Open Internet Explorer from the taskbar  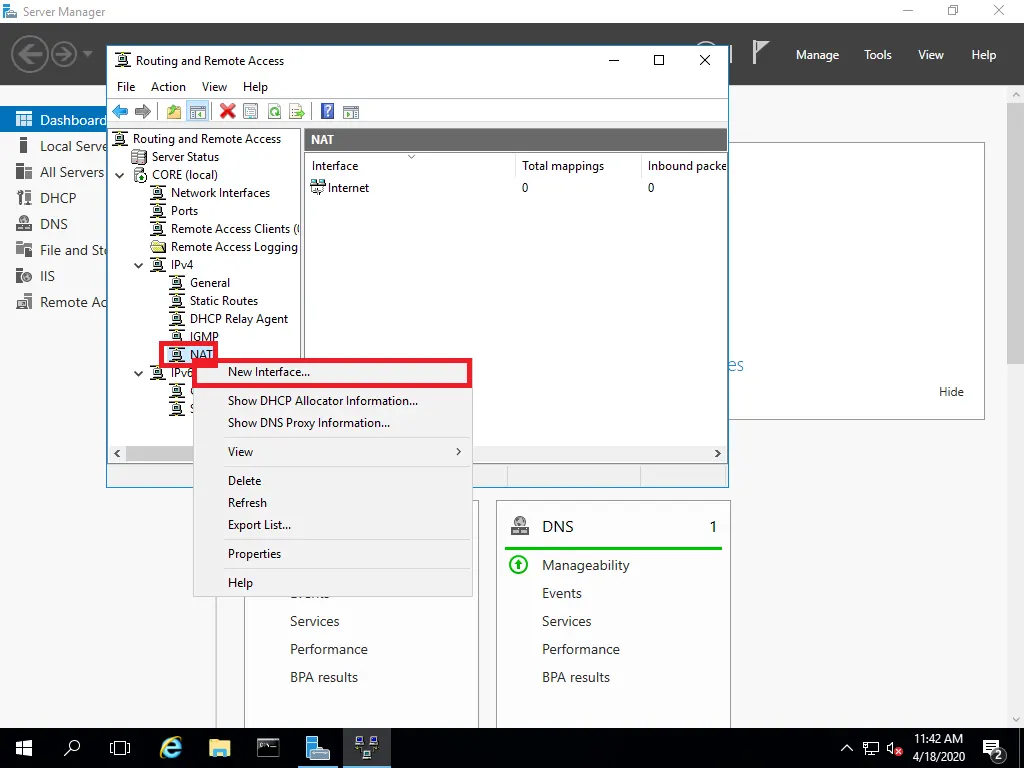pos(171,748)
